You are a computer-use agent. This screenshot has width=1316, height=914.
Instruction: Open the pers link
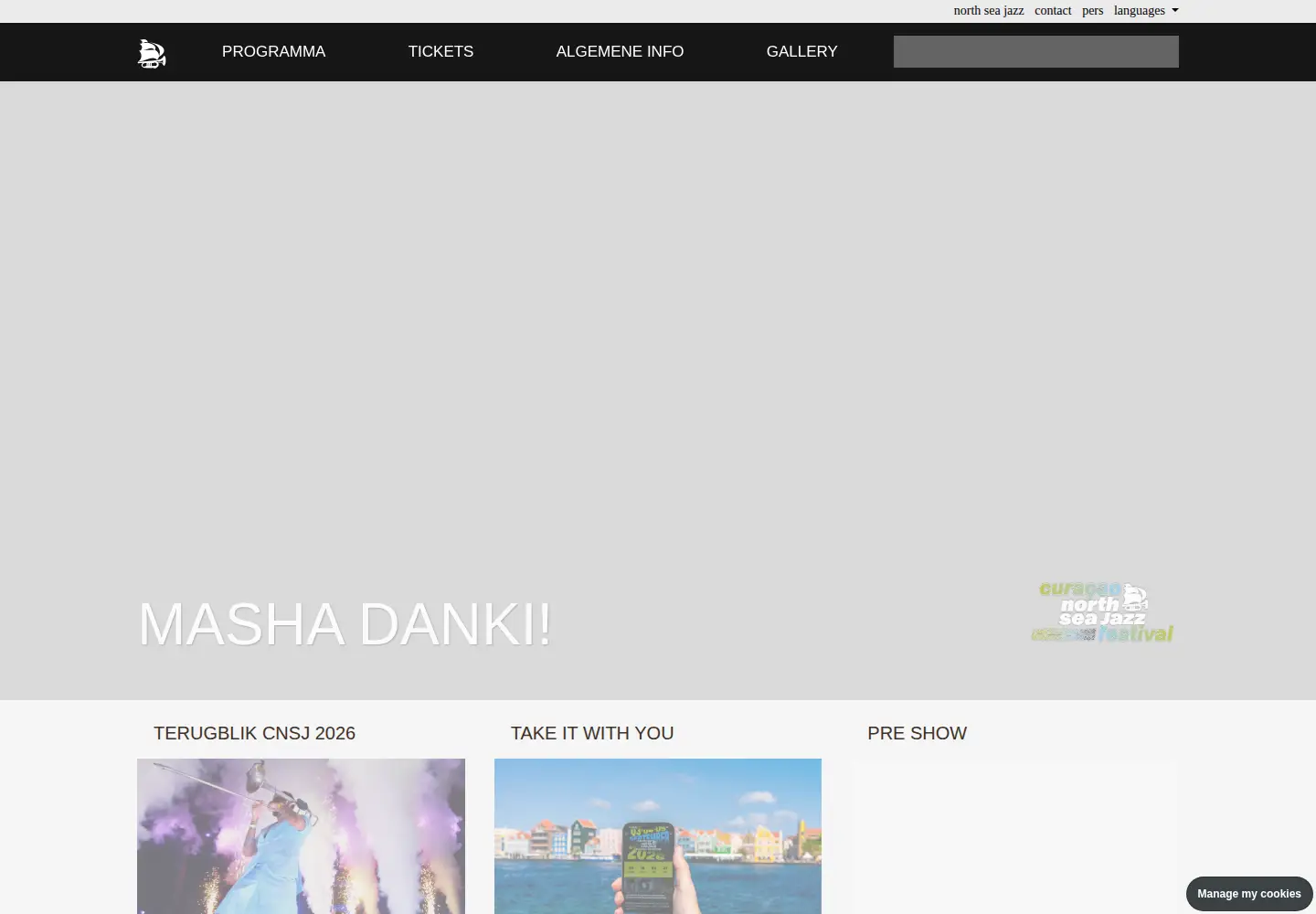tap(1092, 11)
